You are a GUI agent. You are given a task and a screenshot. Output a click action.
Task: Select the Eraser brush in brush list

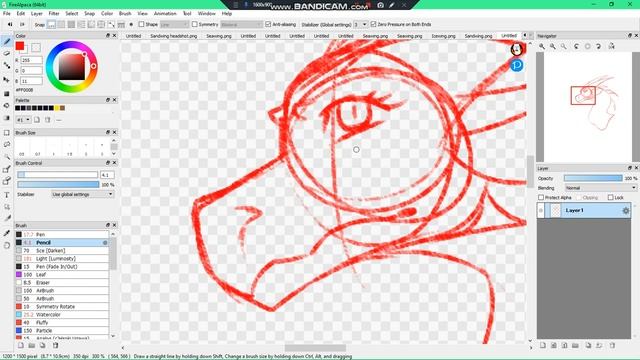[x=62, y=282]
